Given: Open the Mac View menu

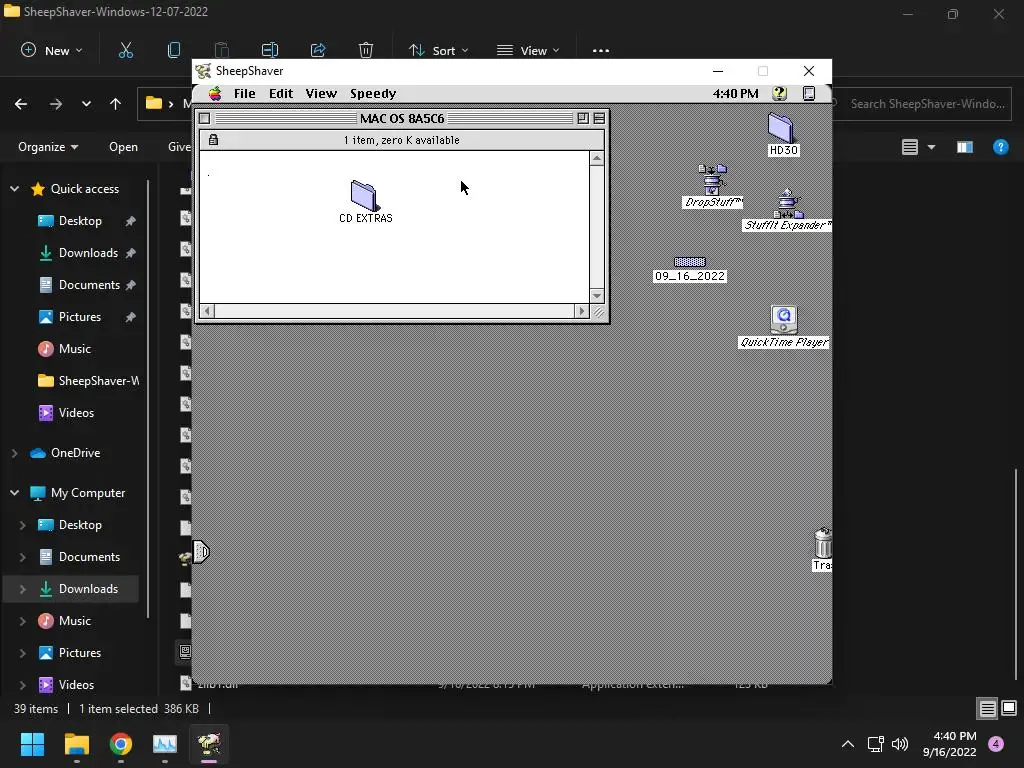Looking at the screenshot, I should point(321,93).
